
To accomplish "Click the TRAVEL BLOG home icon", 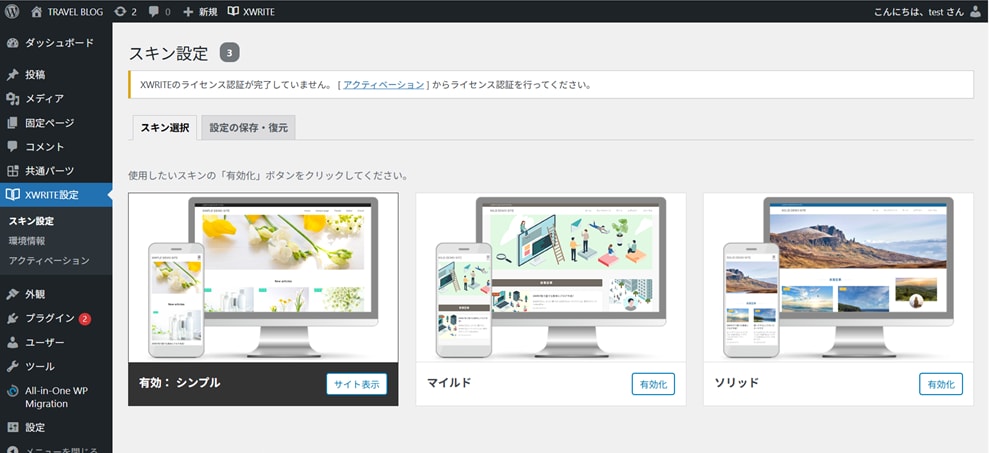I will click(x=37, y=11).
